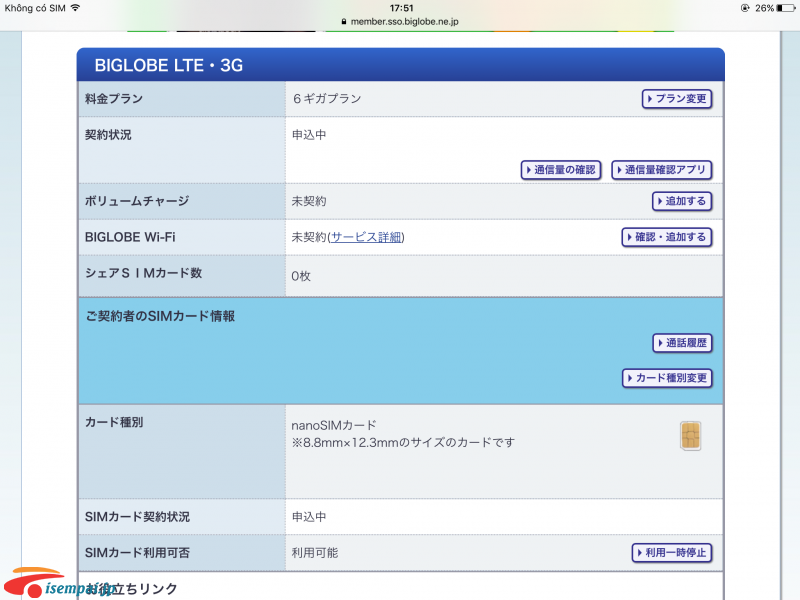
Task: Click カード種別変更 button
Action: click(x=667, y=378)
